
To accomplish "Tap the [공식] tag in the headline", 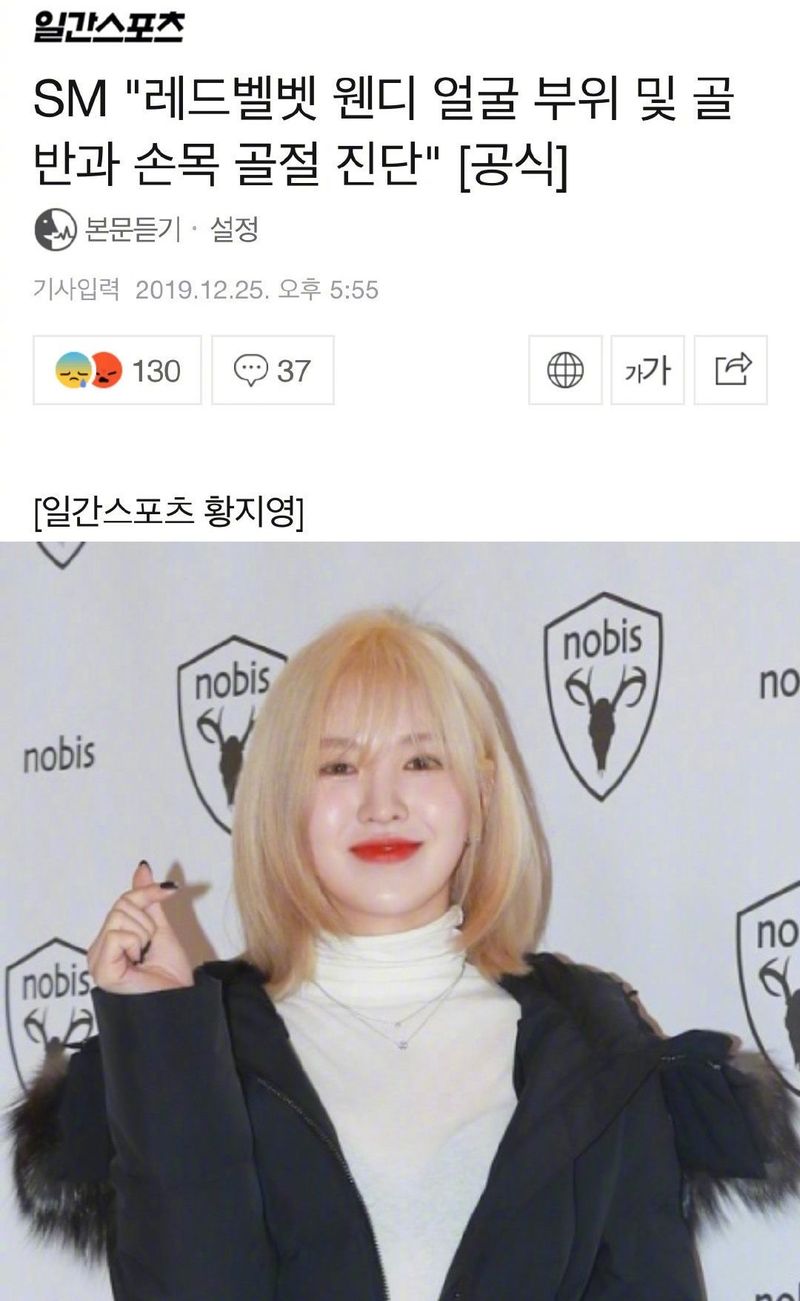I will pos(512,162).
